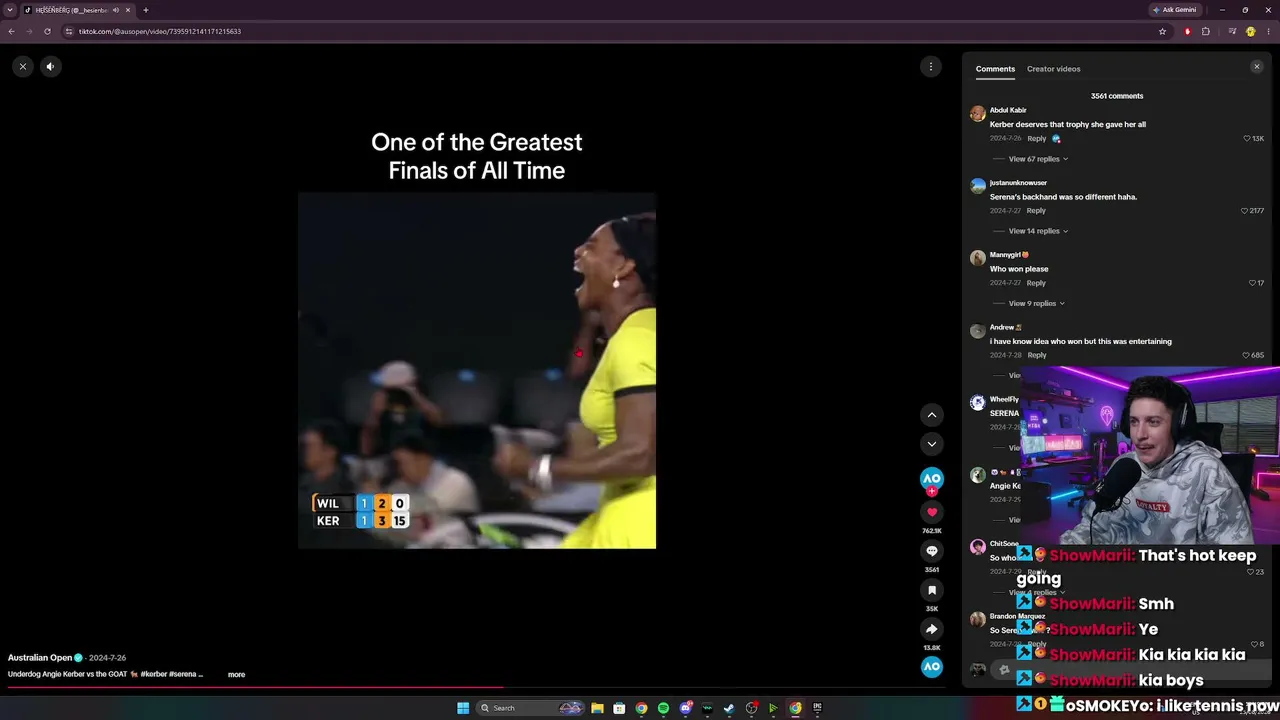Bookmark this page with star icon
The height and width of the screenshot is (720, 1280).
[1162, 31]
